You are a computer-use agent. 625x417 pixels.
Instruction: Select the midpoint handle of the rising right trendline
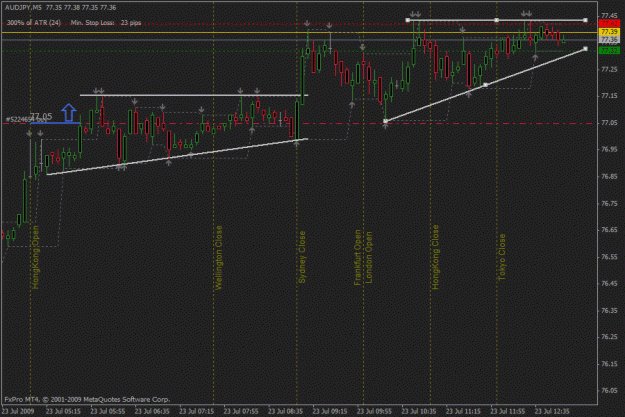[485, 85]
